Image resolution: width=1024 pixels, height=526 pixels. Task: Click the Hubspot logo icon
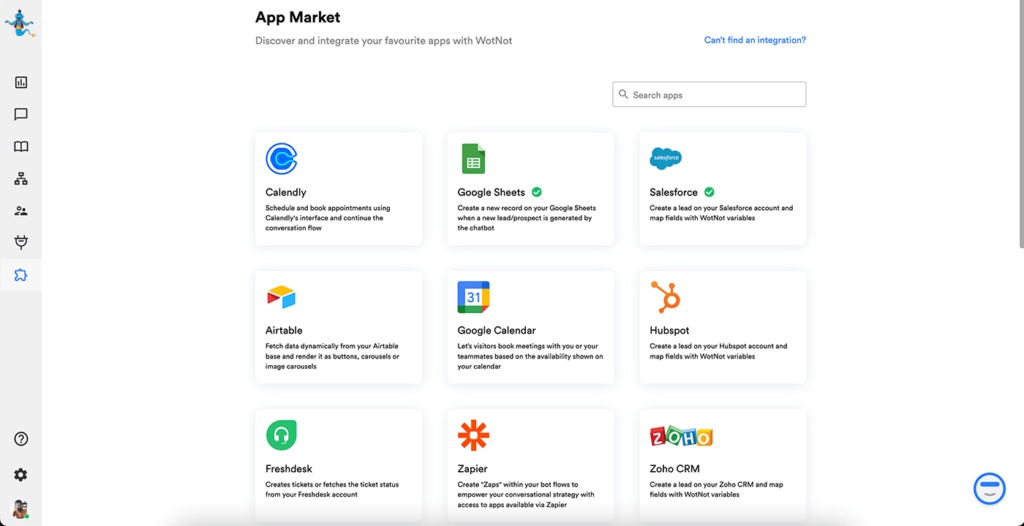pos(666,297)
